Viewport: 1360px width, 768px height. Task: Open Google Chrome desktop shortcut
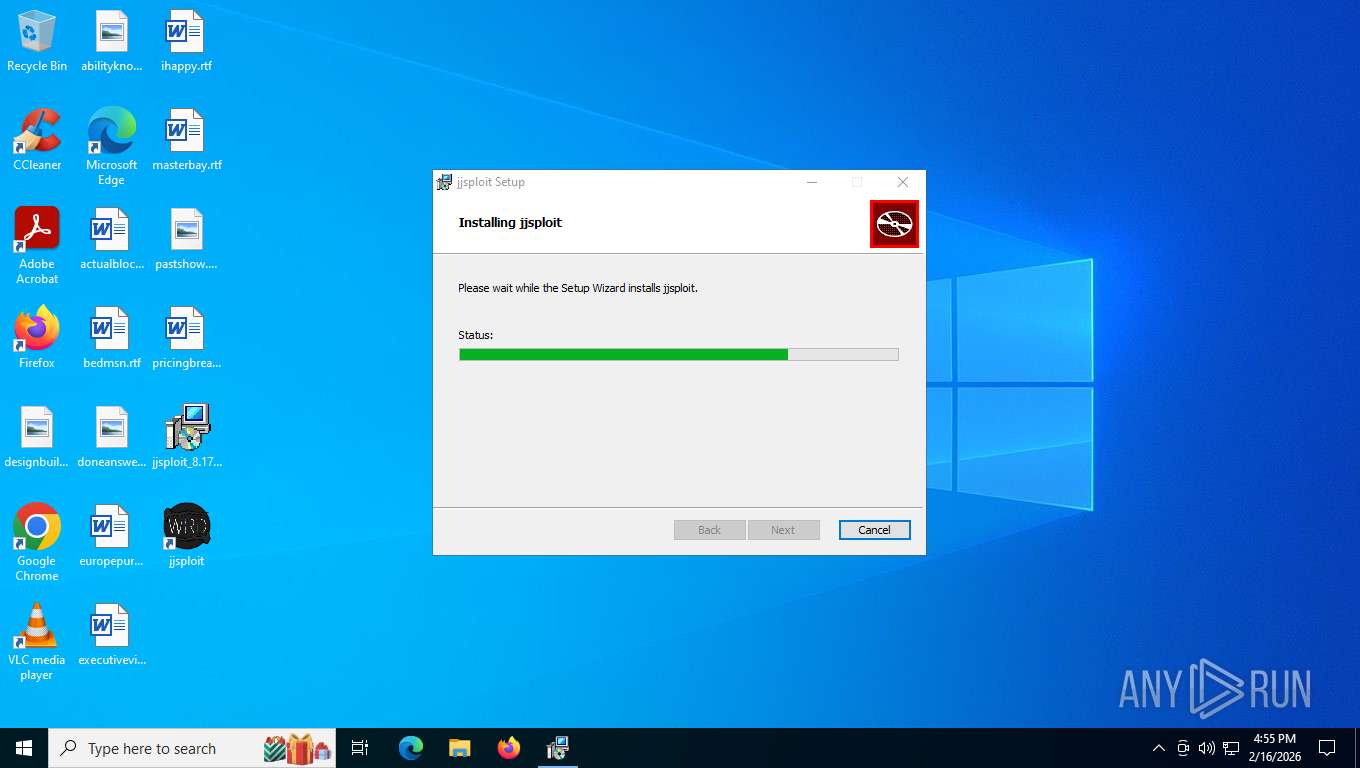(x=37, y=542)
